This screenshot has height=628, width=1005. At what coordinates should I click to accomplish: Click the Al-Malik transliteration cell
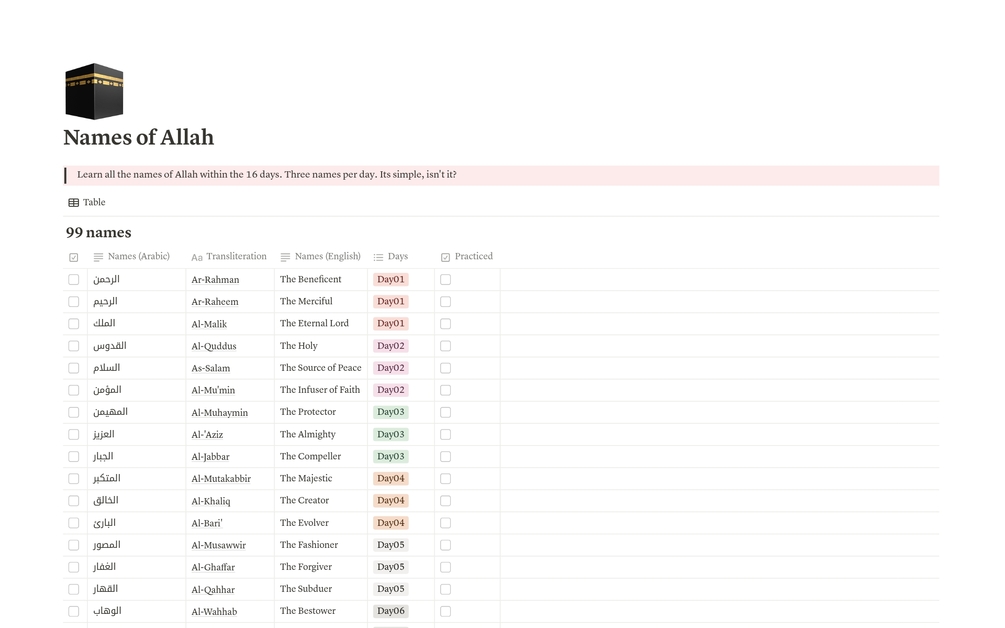tap(230, 324)
